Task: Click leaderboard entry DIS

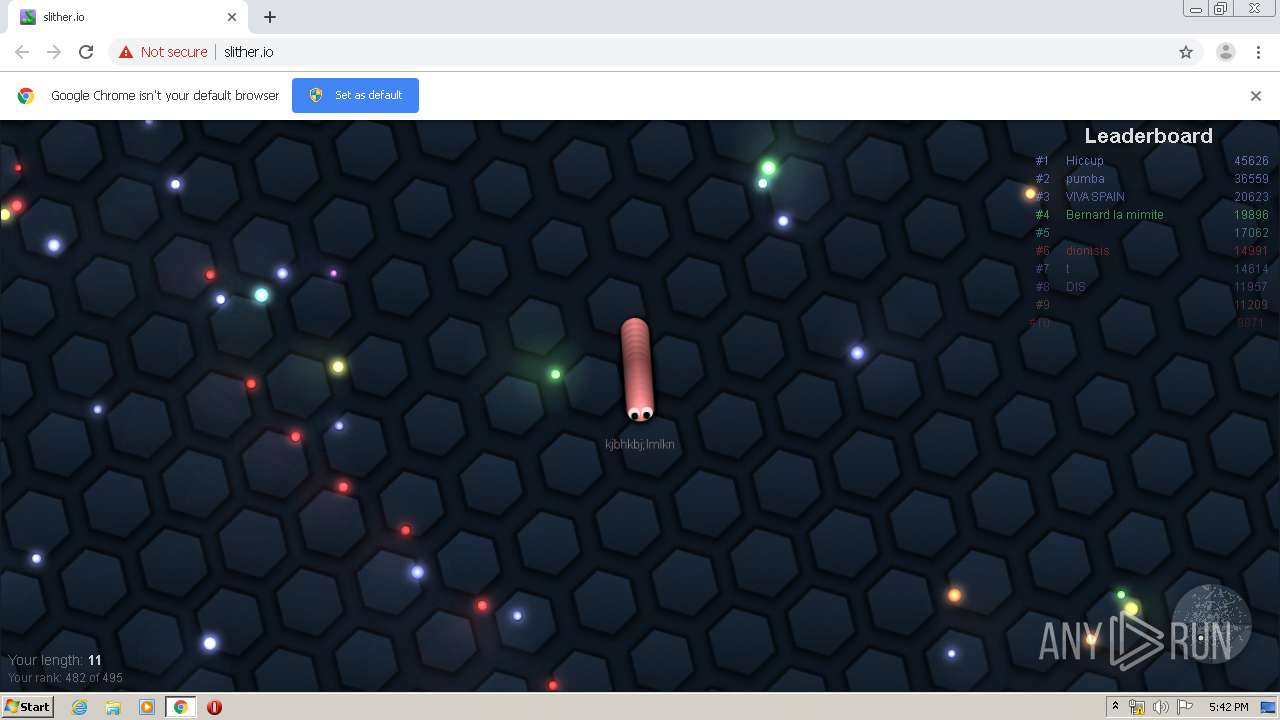Action: tap(1076, 287)
